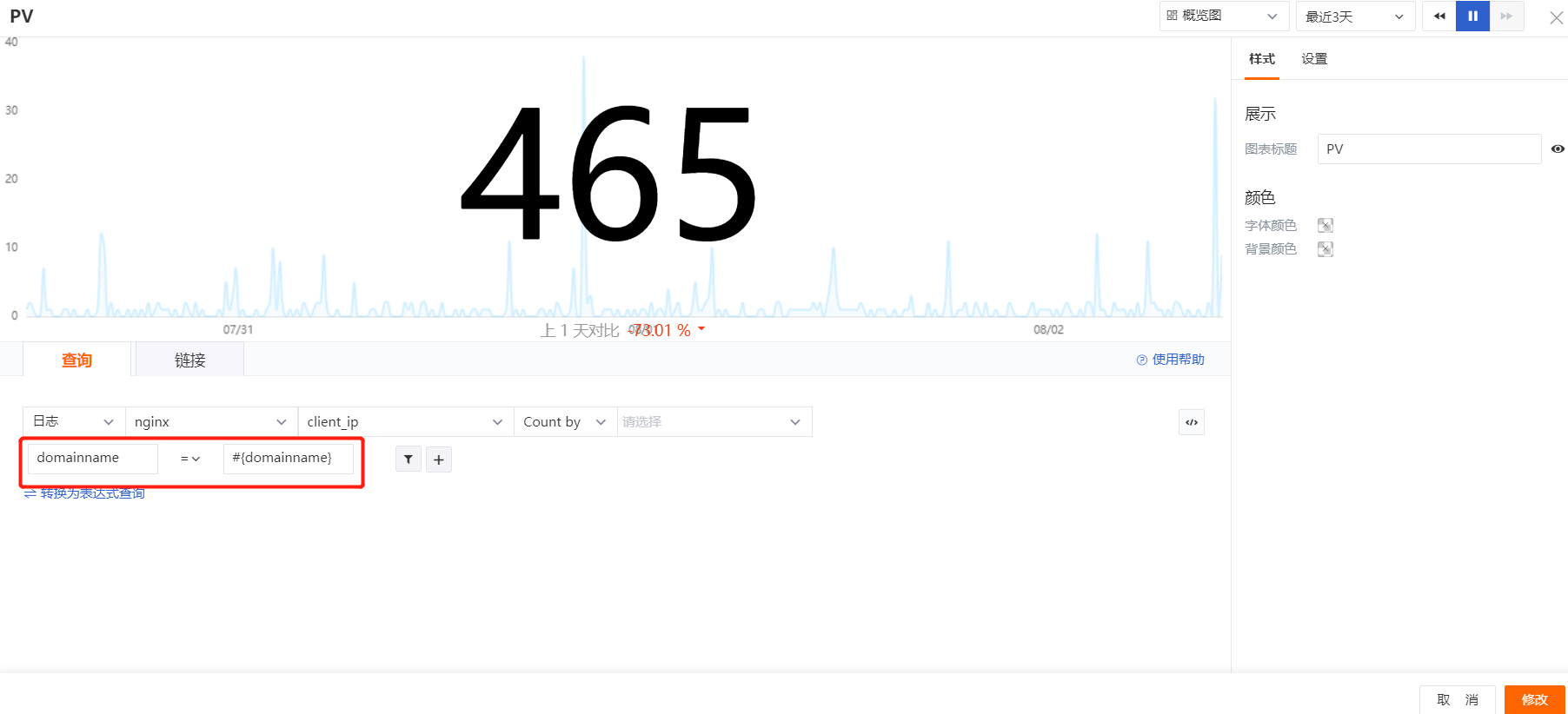The height and width of the screenshot is (714, 1568).
Task: Toggle chart title visibility eye icon
Action: (x=1558, y=149)
